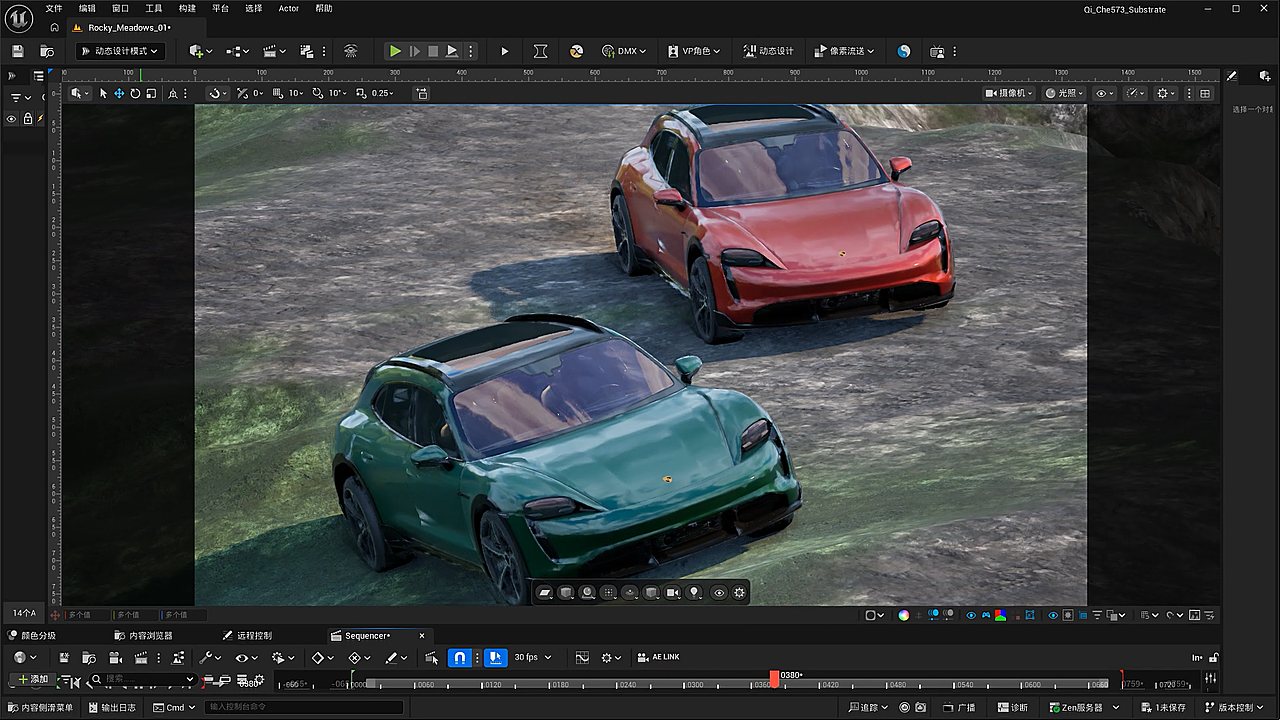
Task: Start Play in Editor with green arrow
Action: click(x=395, y=51)
